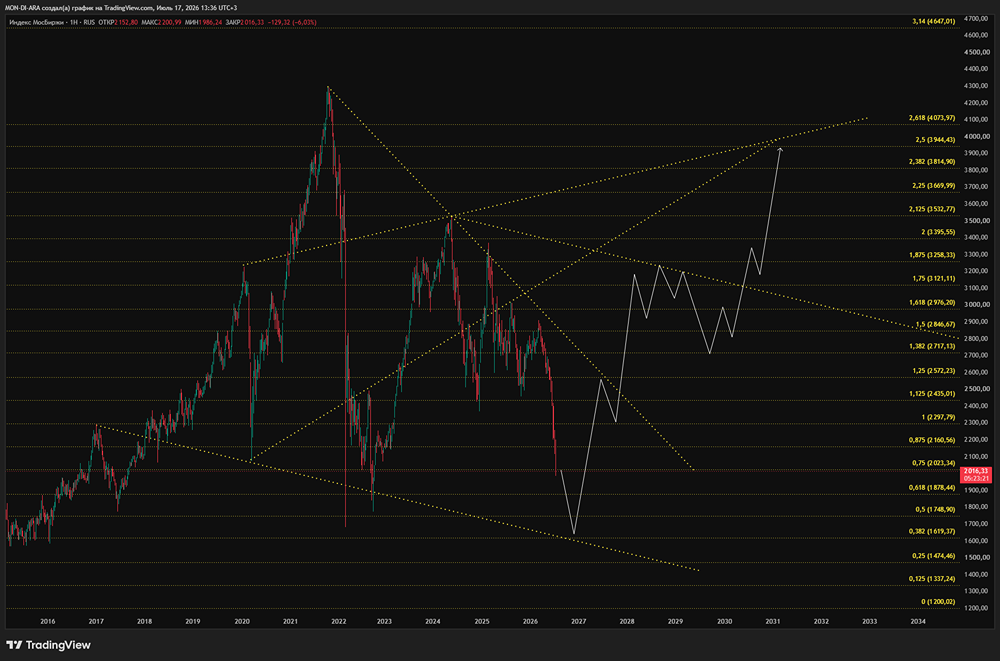Click the red current price label 2016,33

pyautogui.click(x=975, y=474)
